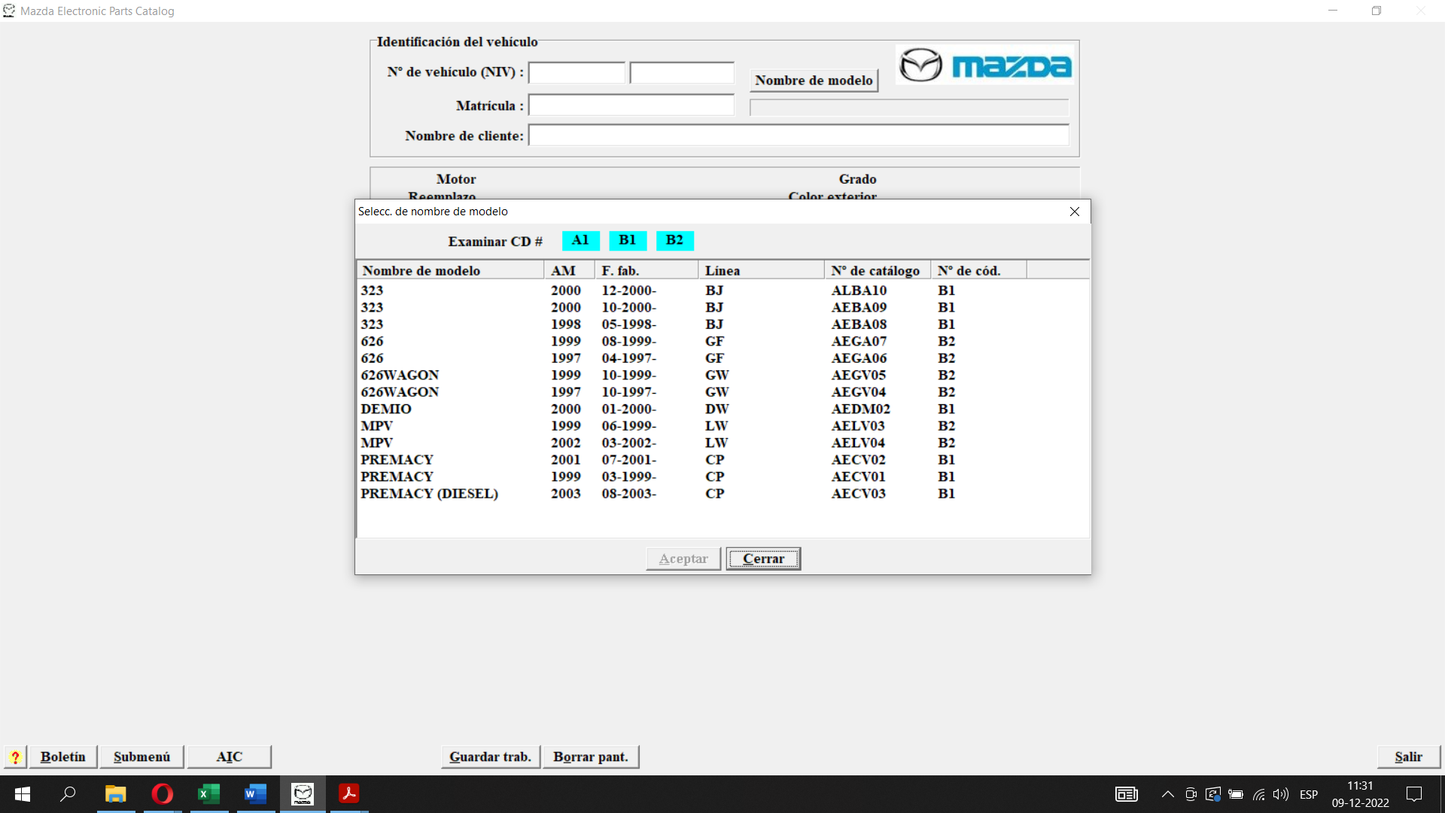Switch to Excel in taskbar

(x=209, y=794)
